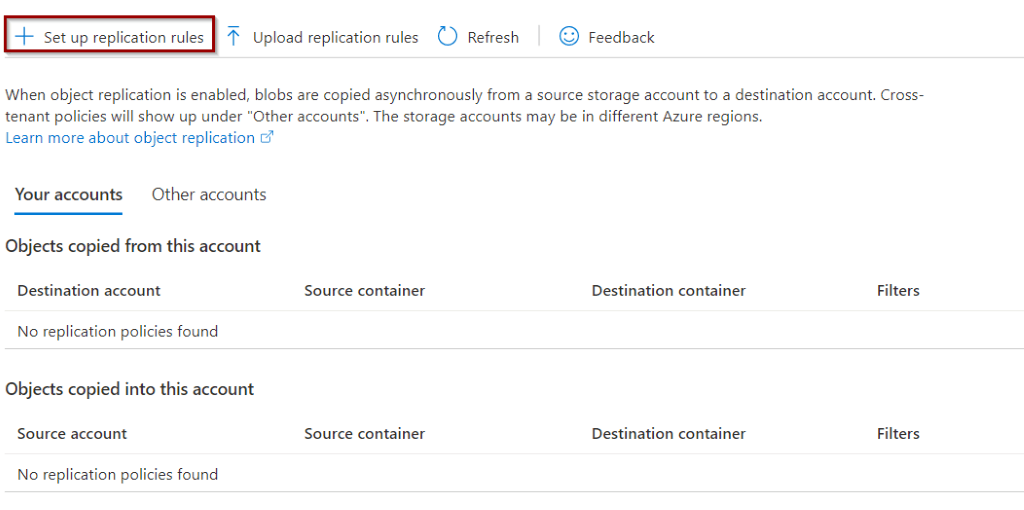Switch to the Other accounts tab
Image resolution: width=1024 pixels, height=510 pixels.
[209, 195]
